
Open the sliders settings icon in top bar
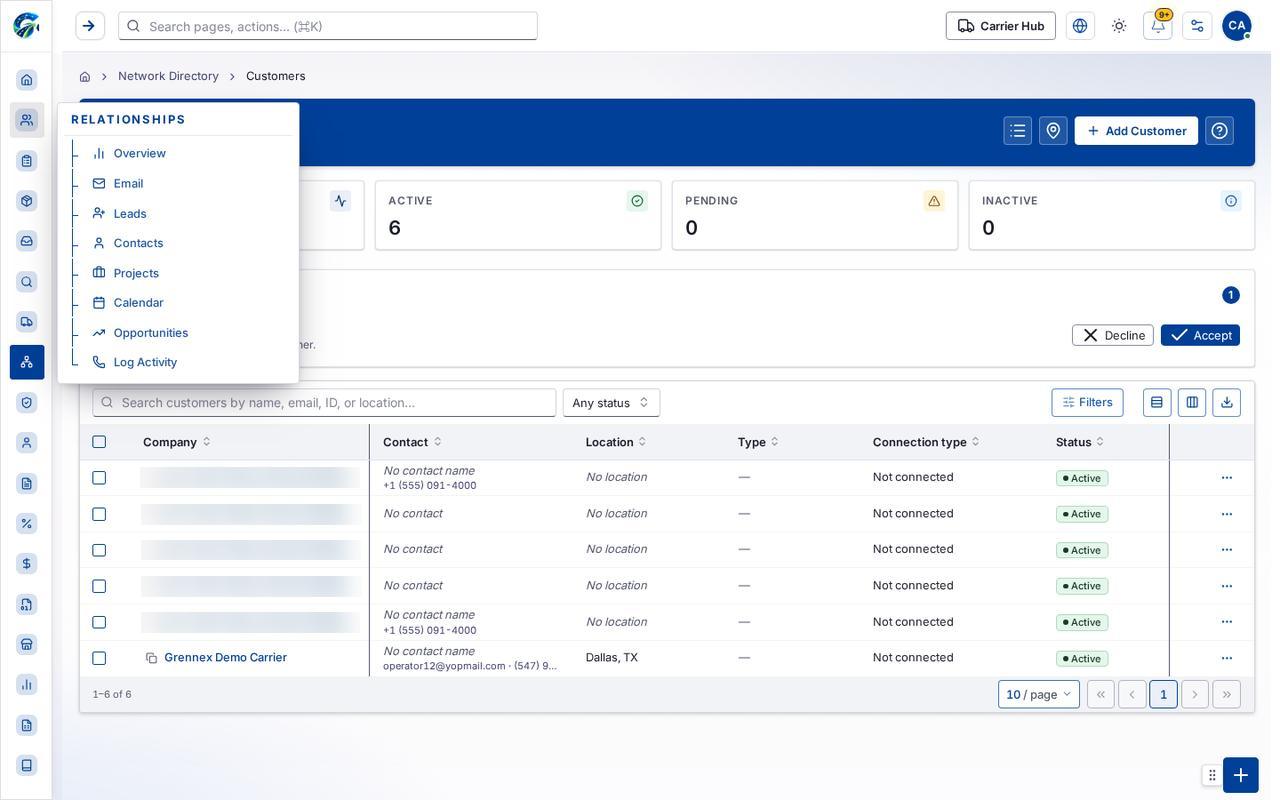[1197, 26]
